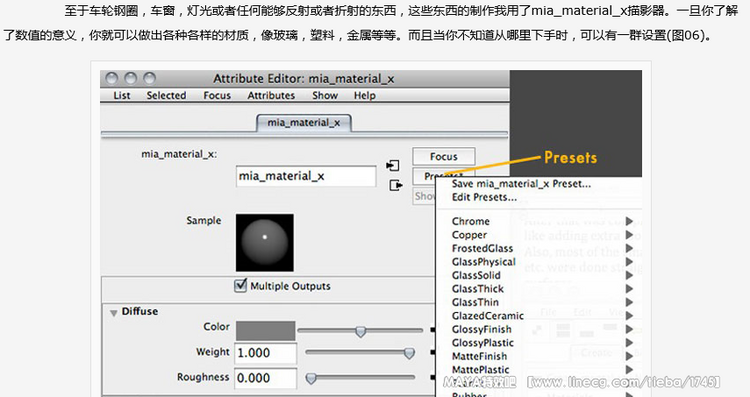Collapse the Diffuse section triangle
Screen dimensions: 750x397
tap(113, 313)
